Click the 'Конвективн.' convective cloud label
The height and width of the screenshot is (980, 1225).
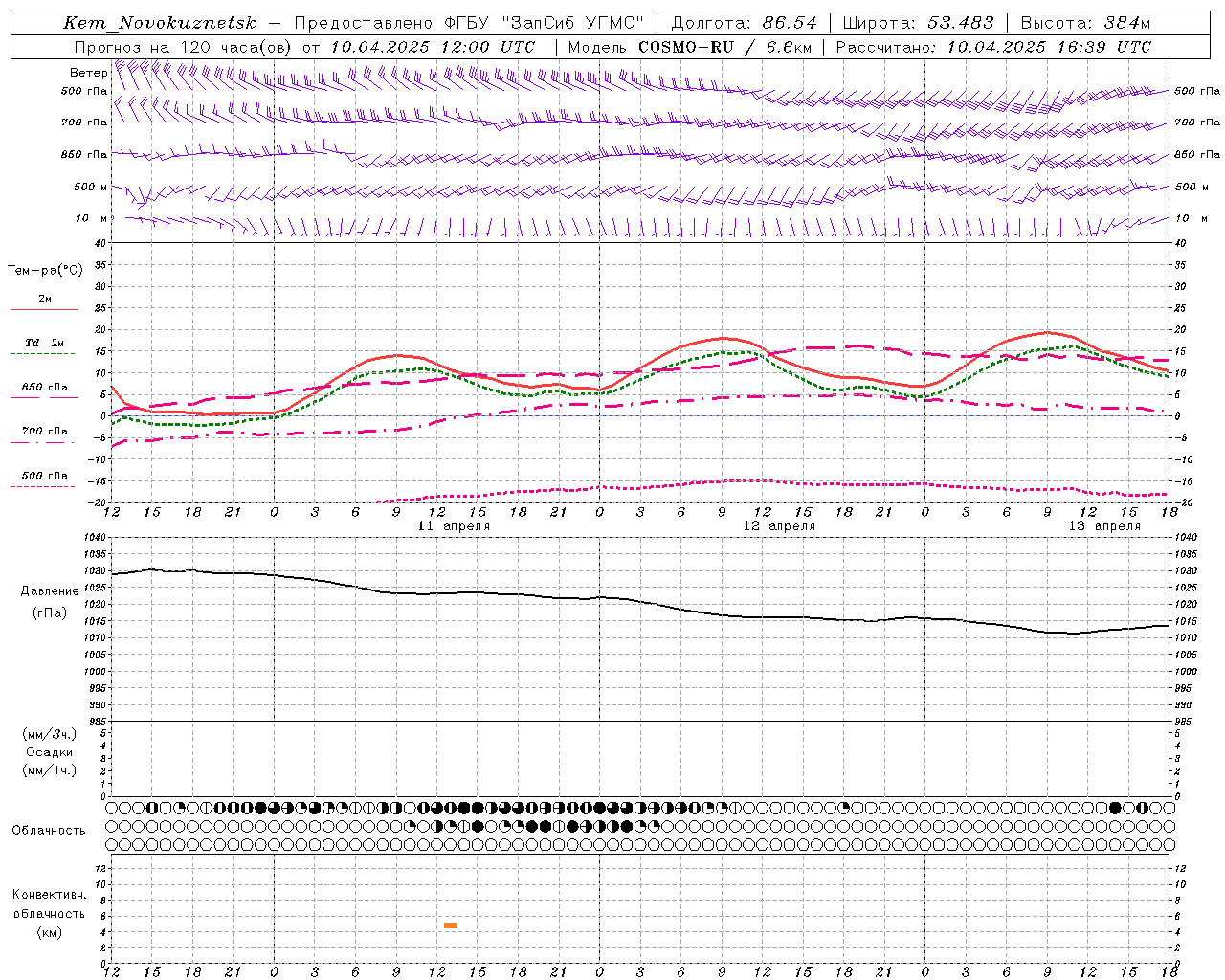pos(50,895)
